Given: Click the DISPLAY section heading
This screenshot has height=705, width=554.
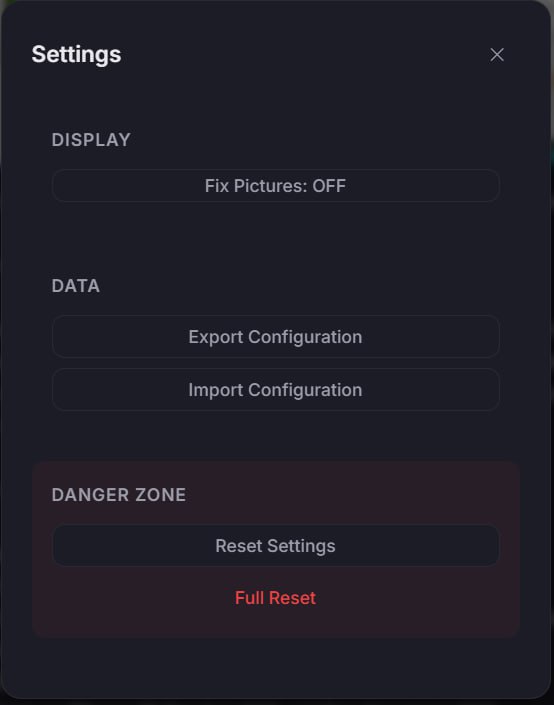Looking at the screenshot, I should (x=91, y=140).
